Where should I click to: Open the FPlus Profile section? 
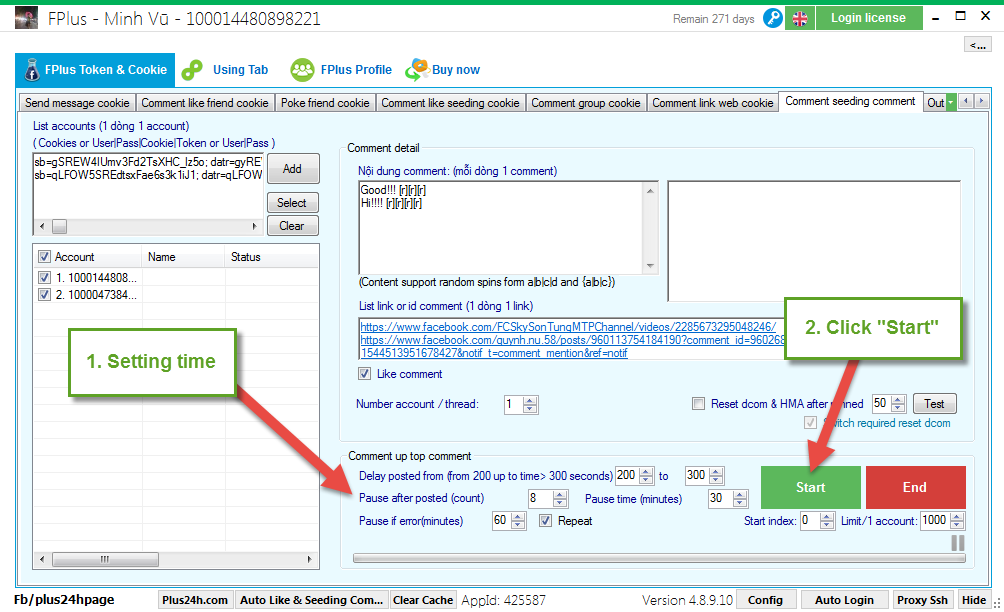[356, 70]
